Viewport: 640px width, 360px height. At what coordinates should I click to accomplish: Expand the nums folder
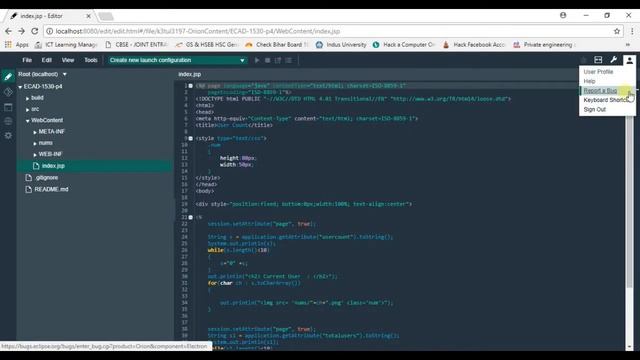pyautogui.click(x=35, y=144)
